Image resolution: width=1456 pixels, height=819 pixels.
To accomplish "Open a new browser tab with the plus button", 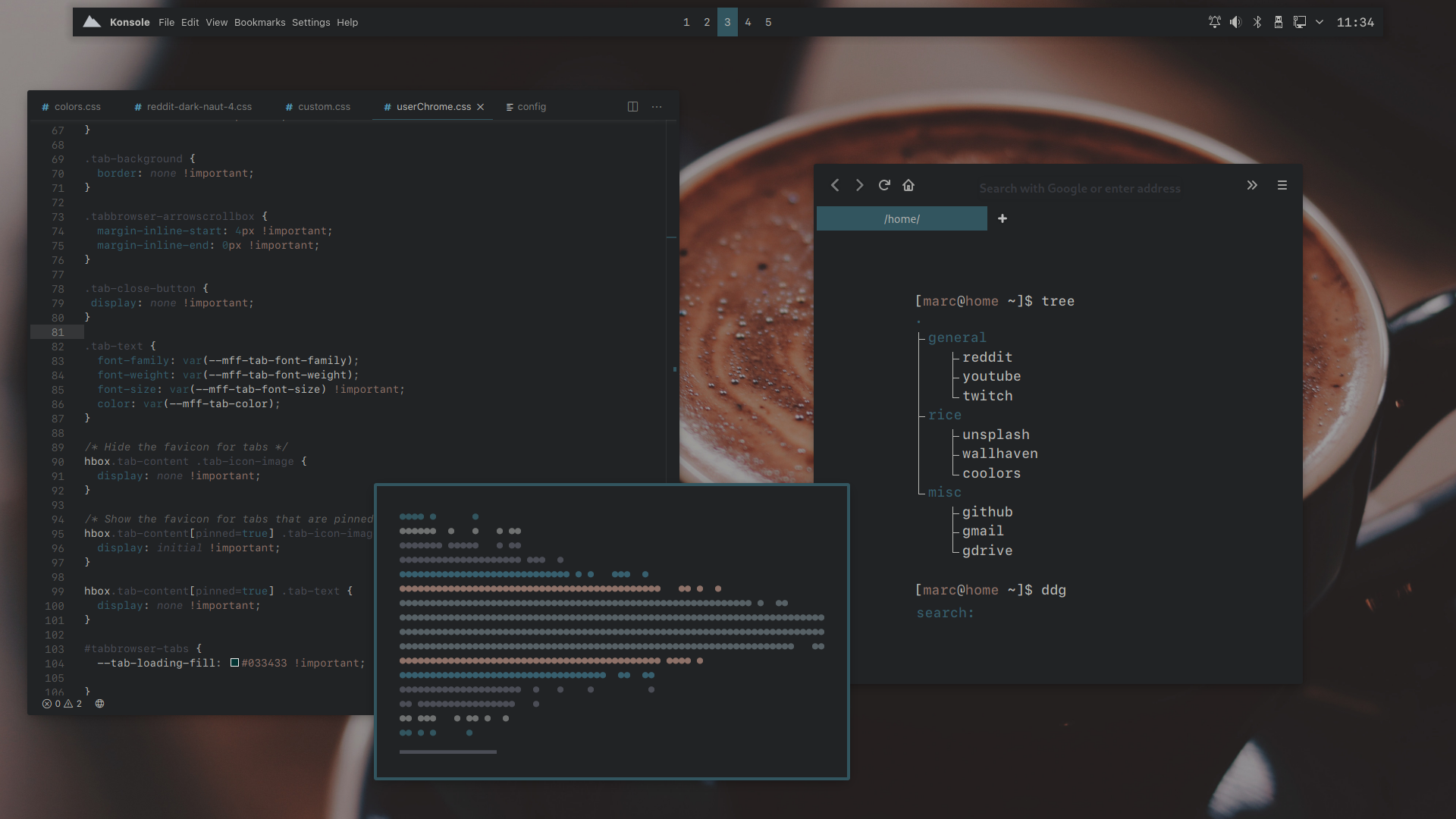I will tap(1003, 218).
